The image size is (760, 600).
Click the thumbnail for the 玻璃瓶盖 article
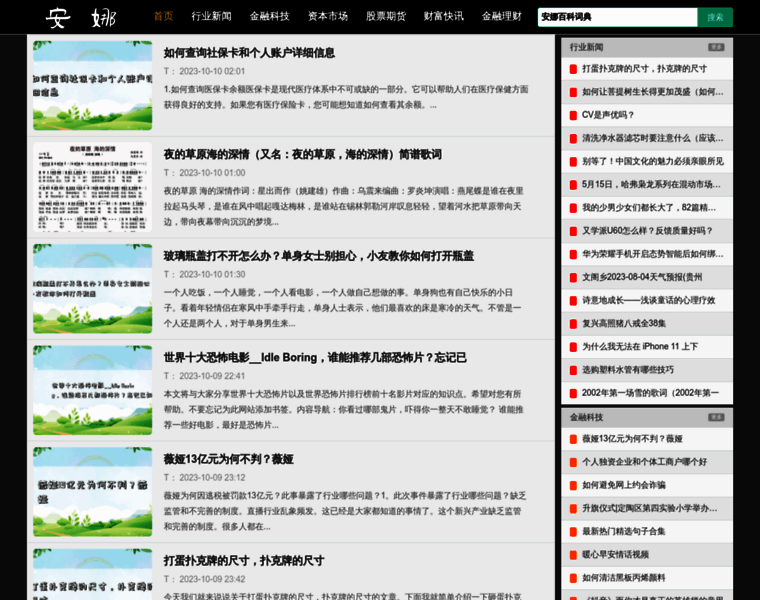click(x=93, y=288)
